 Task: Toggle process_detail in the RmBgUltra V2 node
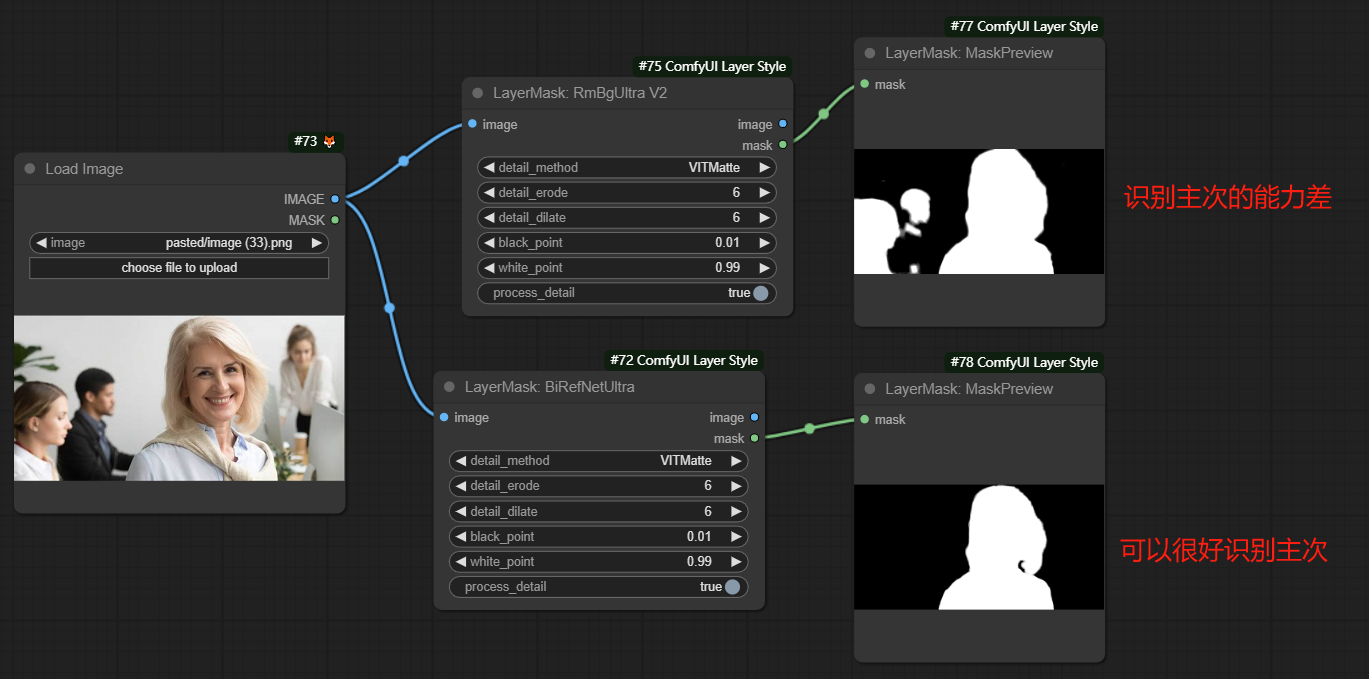[760, 293]
